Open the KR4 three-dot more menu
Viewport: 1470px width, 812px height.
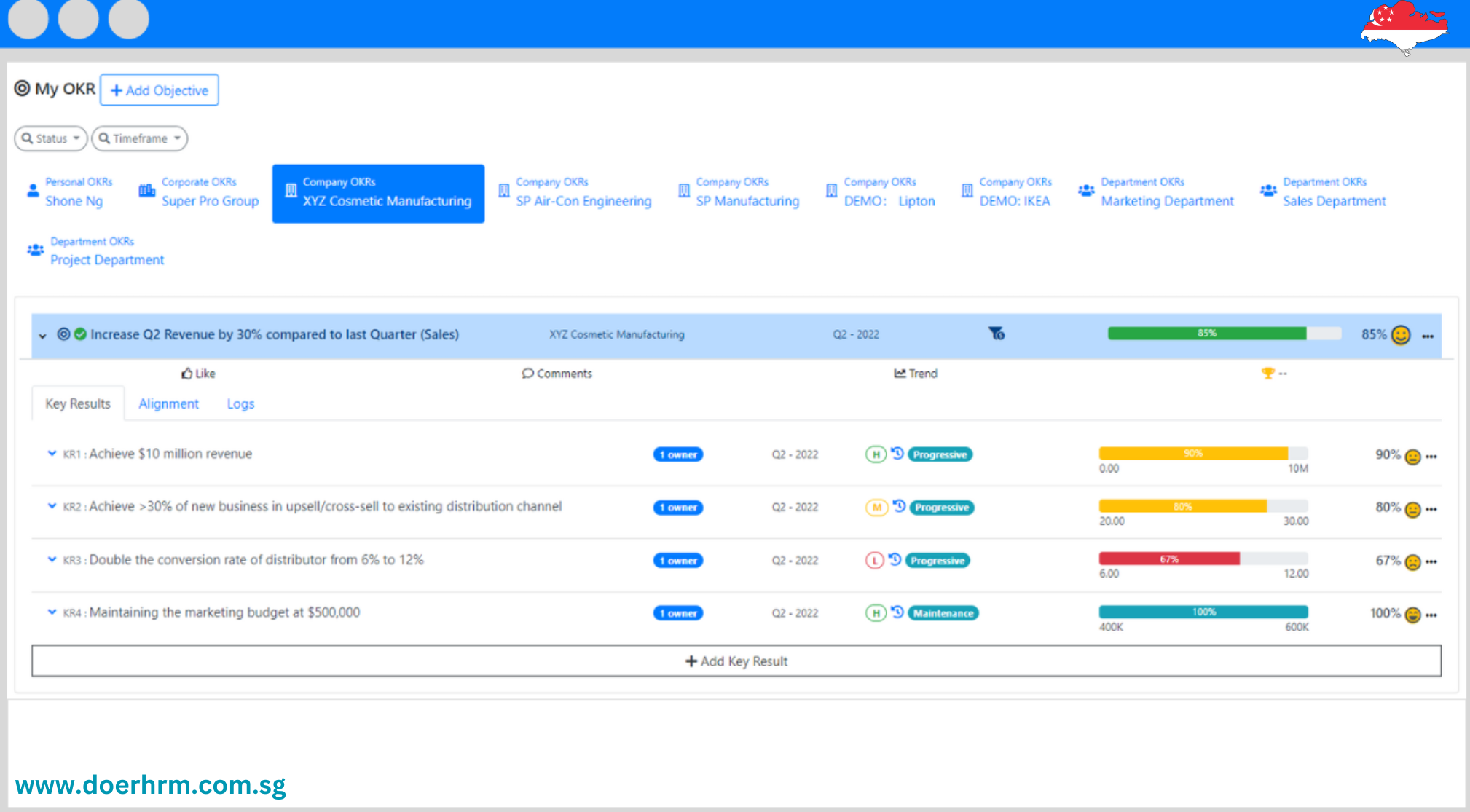tap(1431, 615)
